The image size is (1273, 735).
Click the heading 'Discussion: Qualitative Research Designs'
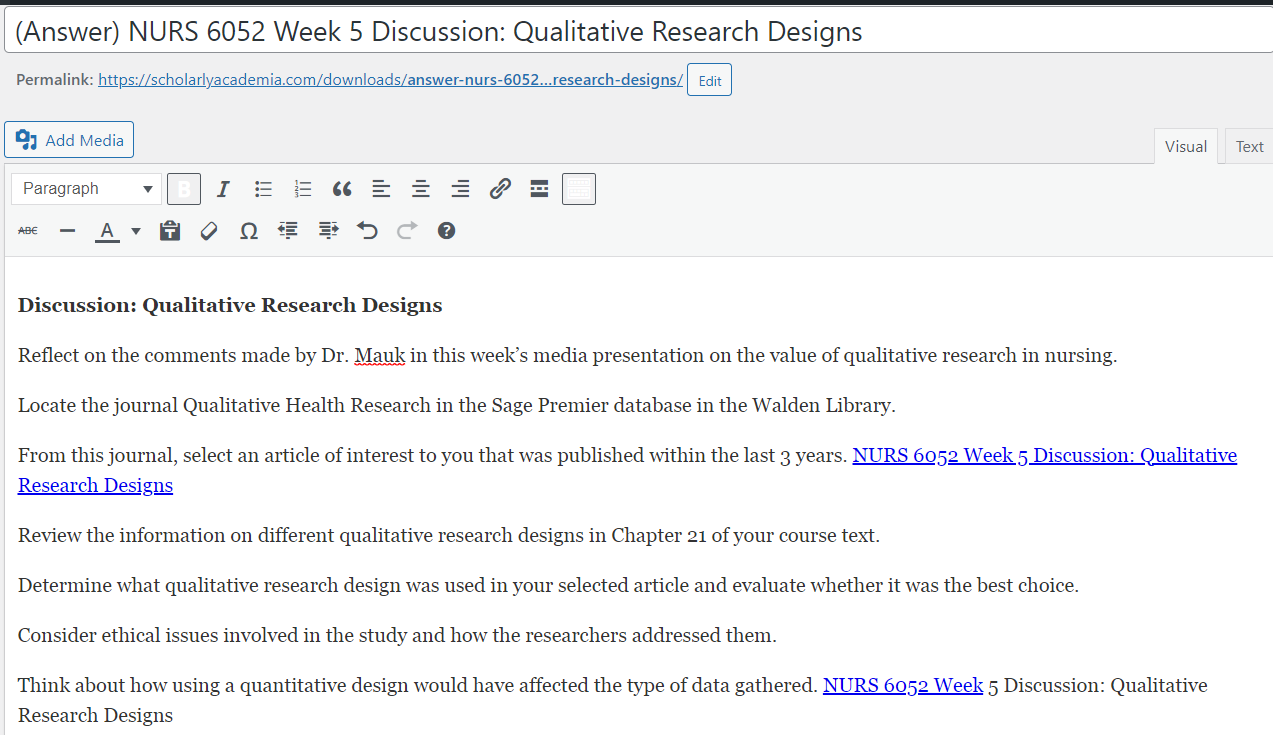pos(230,306)
